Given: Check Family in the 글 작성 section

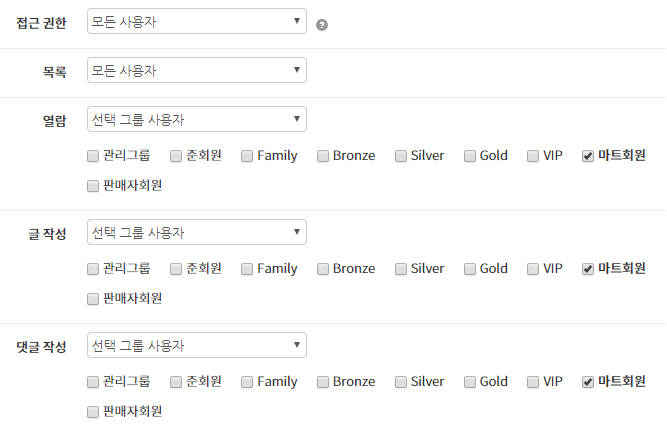Looking at the screenshot, I should (x=247, y=269).
